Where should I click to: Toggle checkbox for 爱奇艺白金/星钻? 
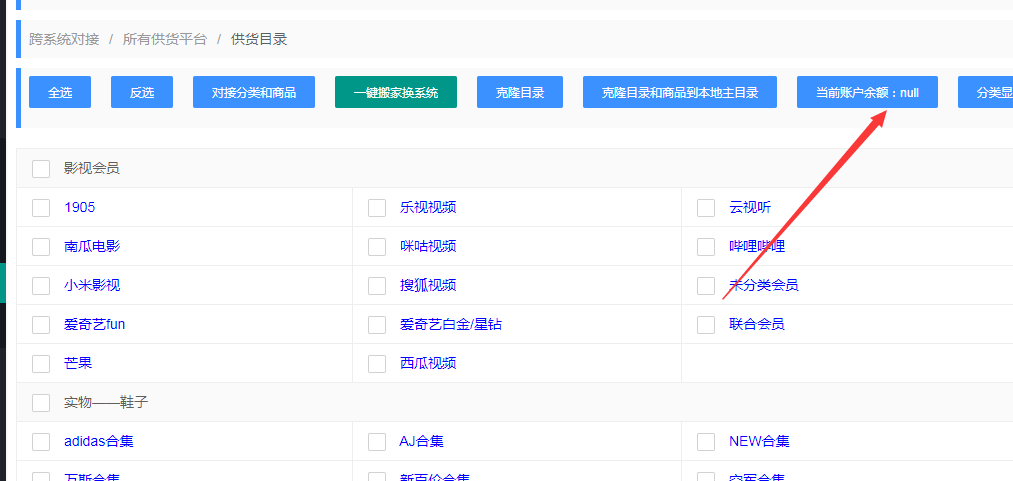377,325
